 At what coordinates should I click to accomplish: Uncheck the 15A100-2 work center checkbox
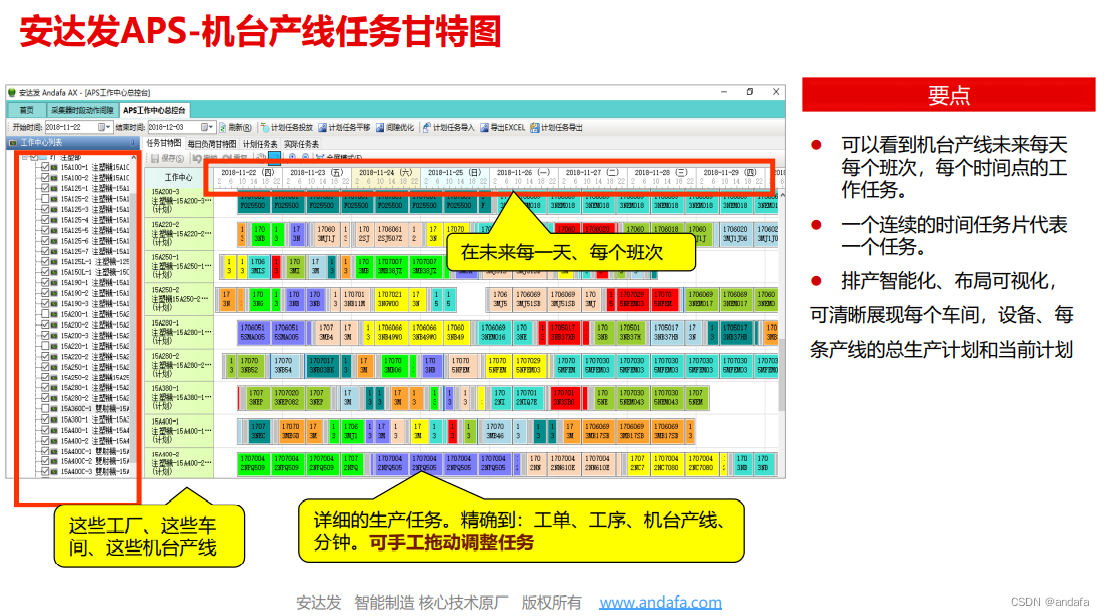(45, 178)
